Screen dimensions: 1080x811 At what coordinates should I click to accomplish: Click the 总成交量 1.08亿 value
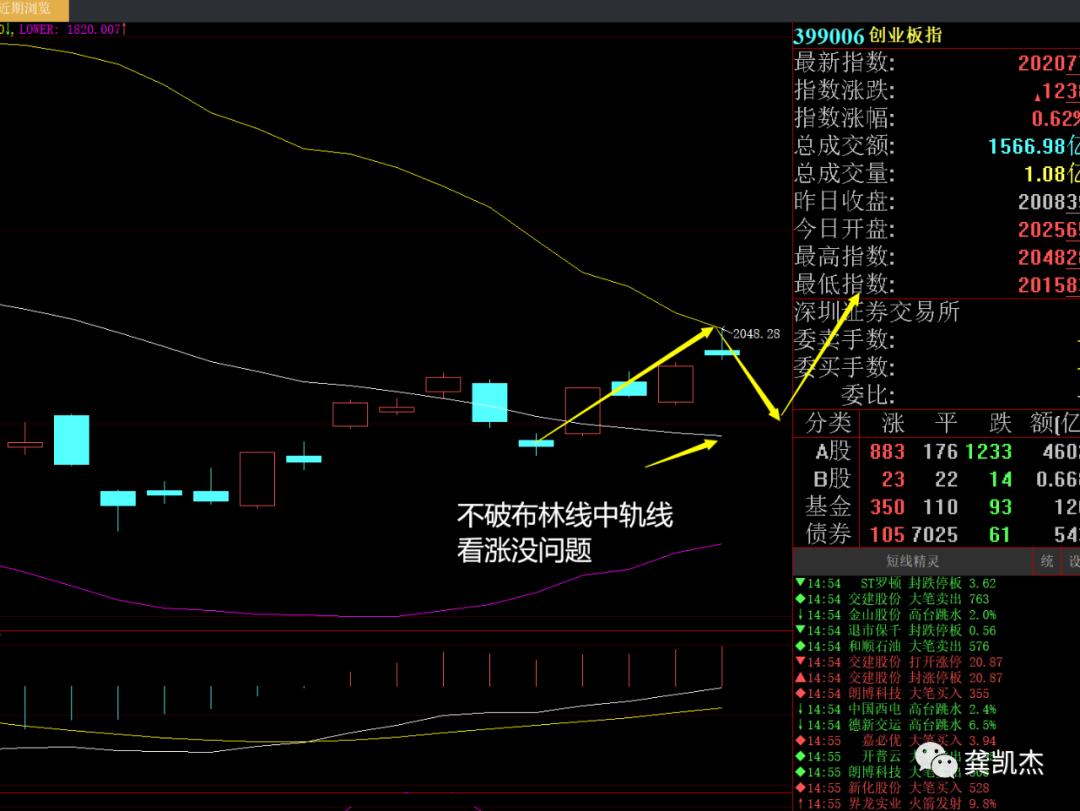click(1050, 174)
